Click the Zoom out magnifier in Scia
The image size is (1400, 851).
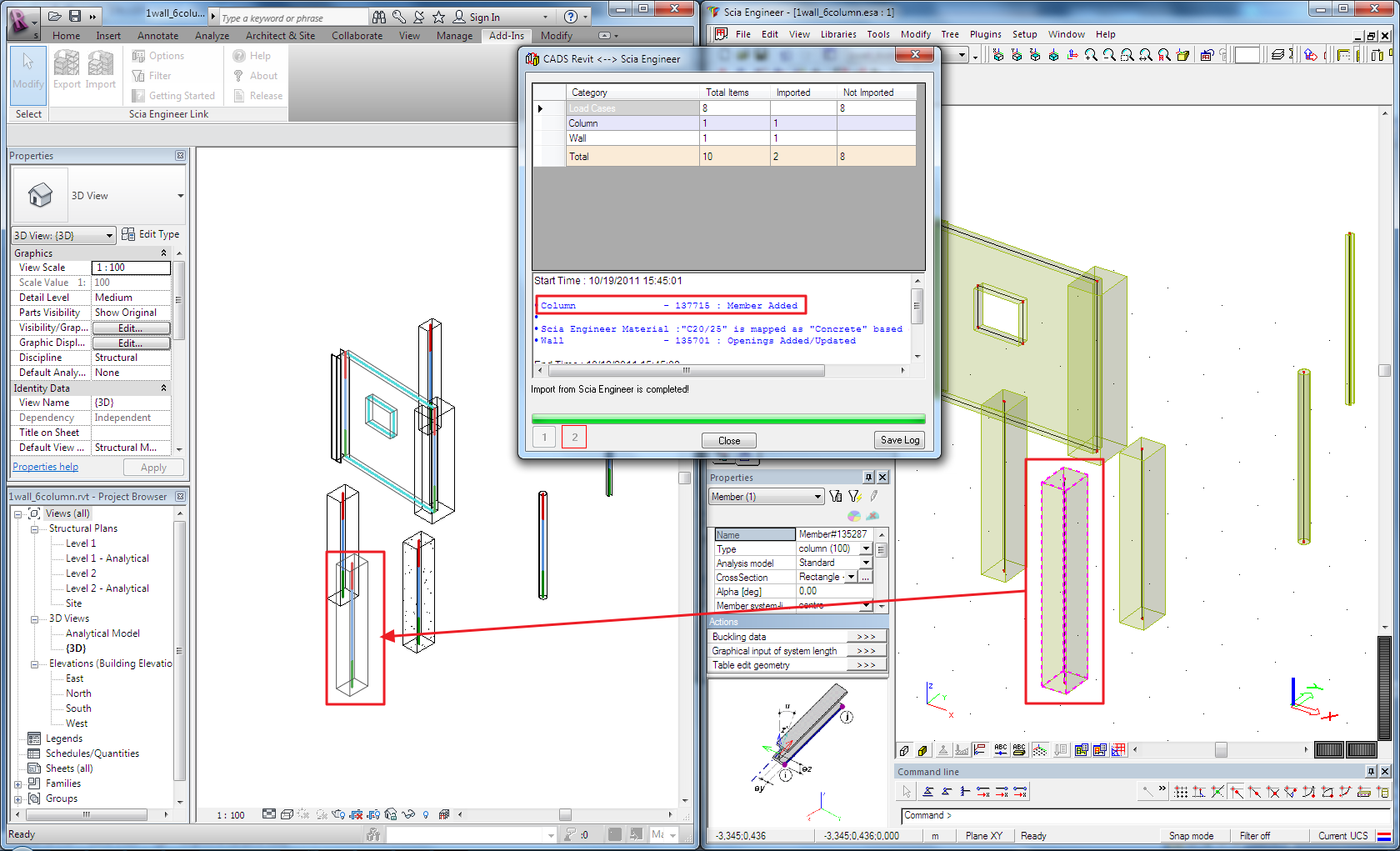(1109, 55)
